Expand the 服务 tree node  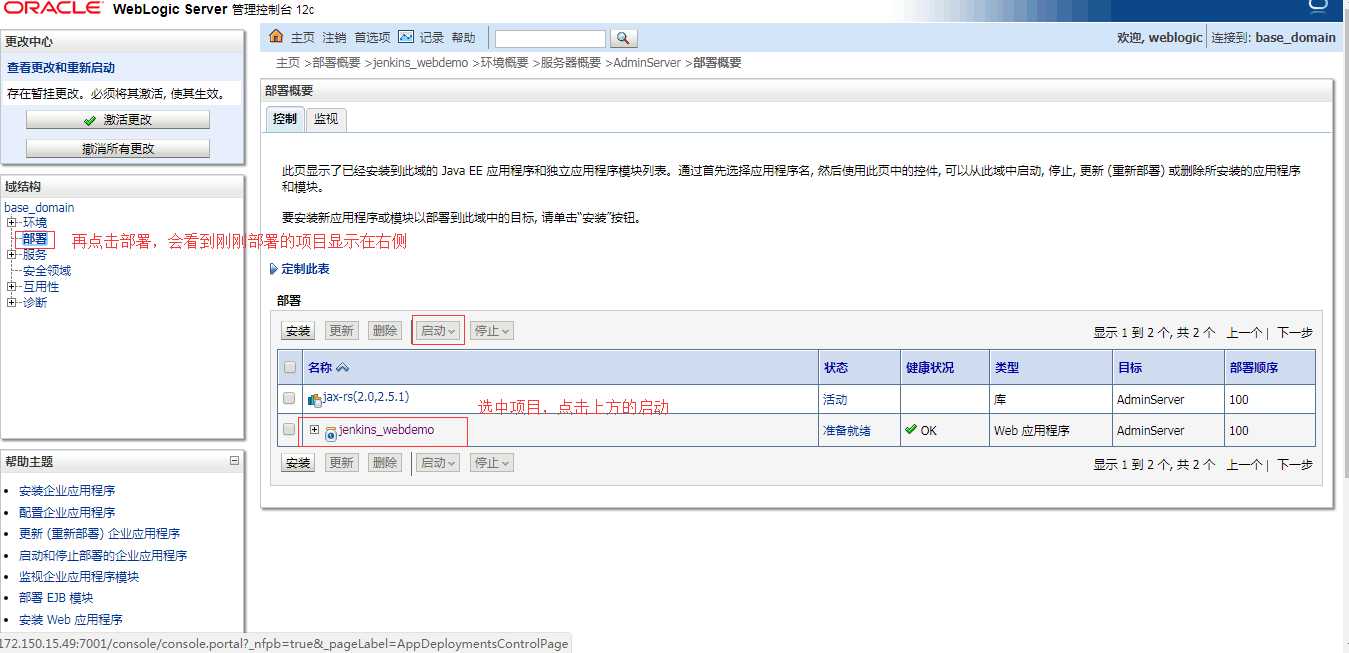coord(11,254)
